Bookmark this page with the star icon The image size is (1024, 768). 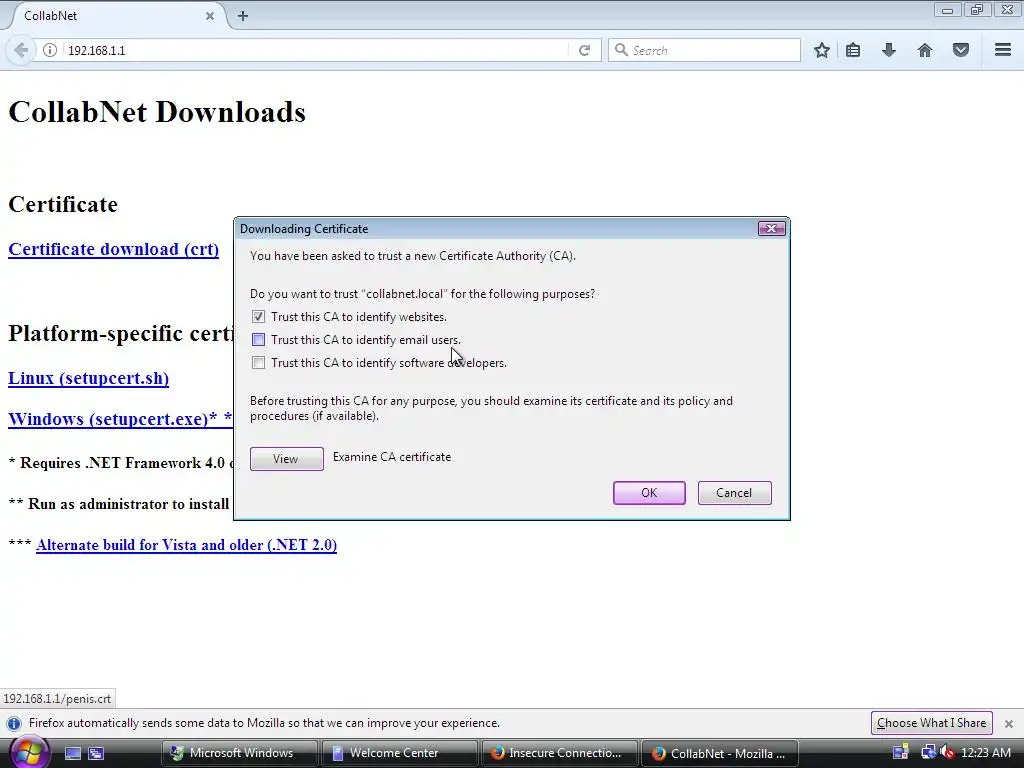(x=822, y=50)
